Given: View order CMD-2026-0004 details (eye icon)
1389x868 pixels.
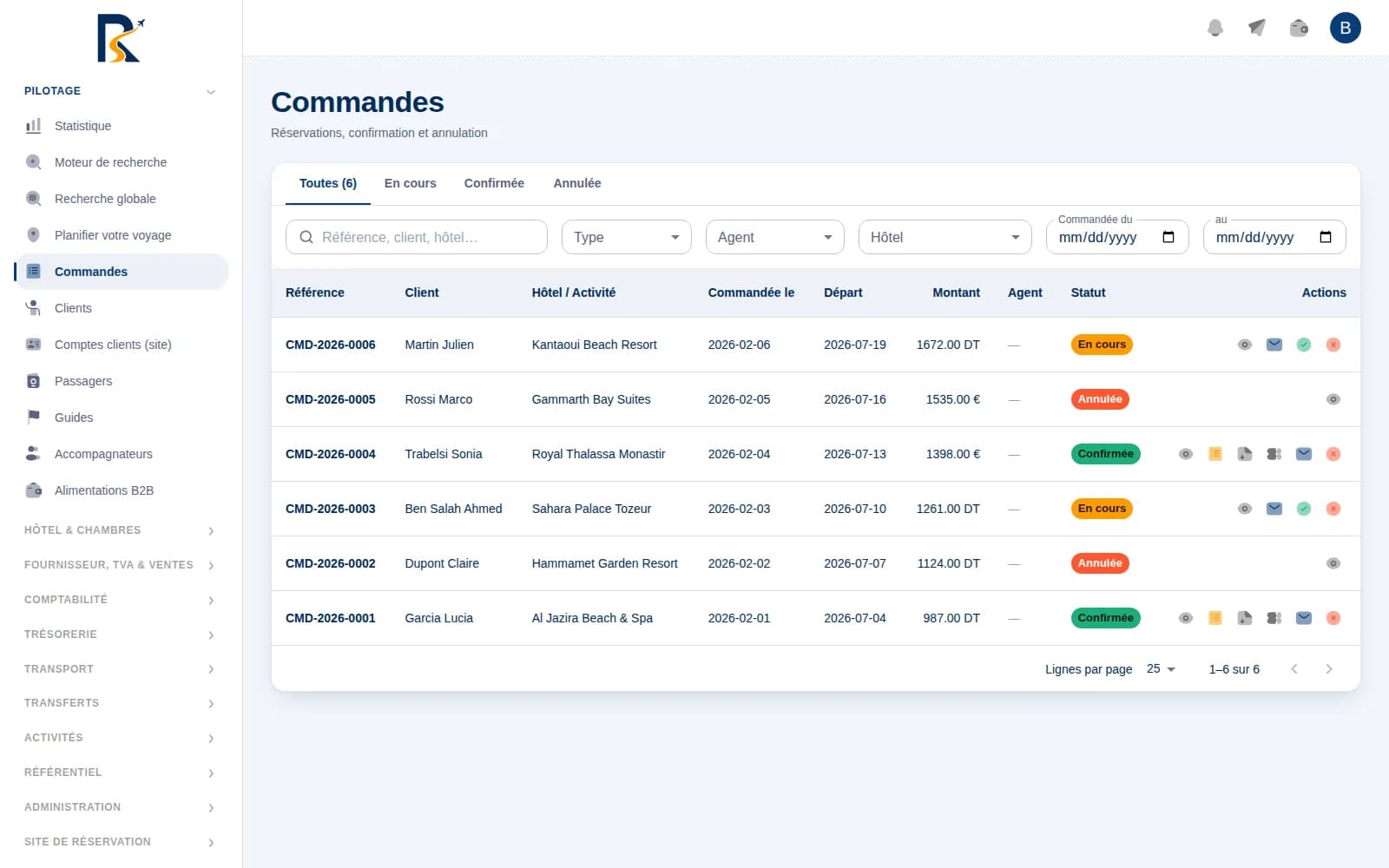Looking at the screenshot, I should point(1186,454).
